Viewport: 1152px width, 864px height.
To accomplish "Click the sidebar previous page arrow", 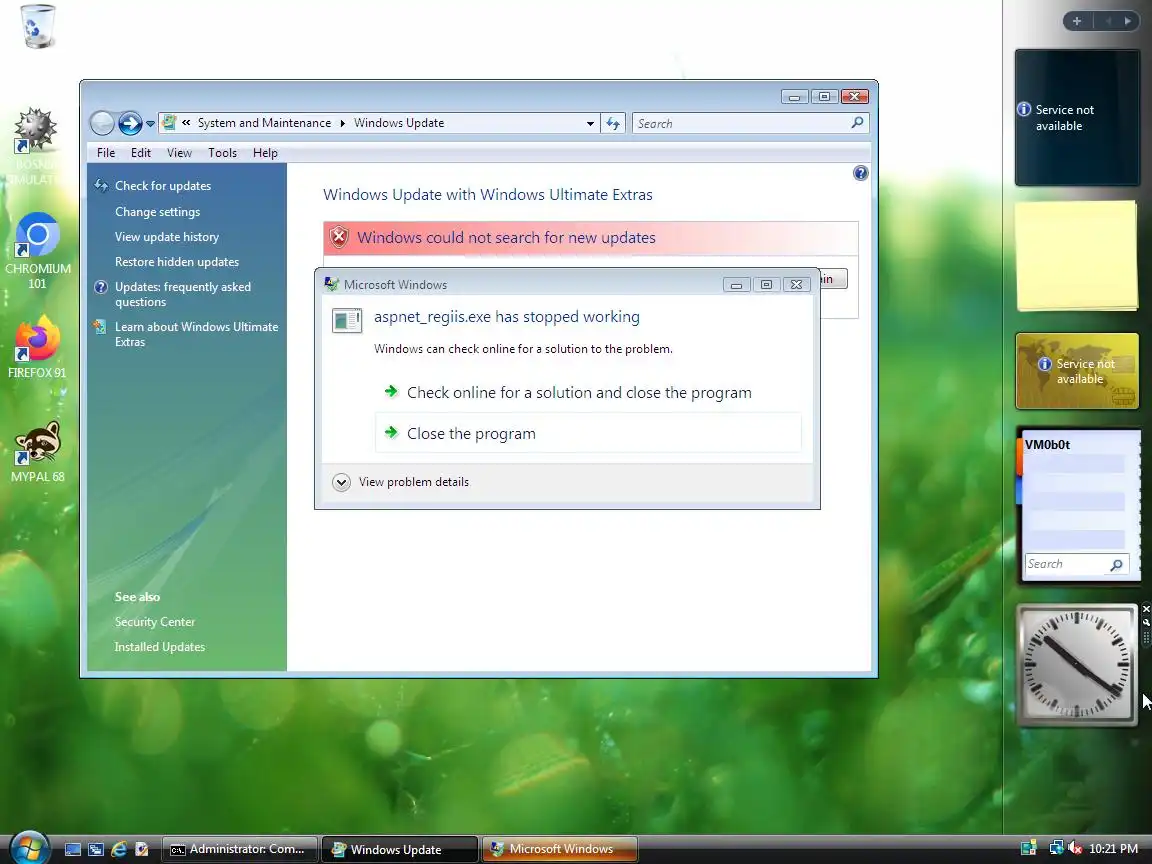I will click(x=1108, y=21).
